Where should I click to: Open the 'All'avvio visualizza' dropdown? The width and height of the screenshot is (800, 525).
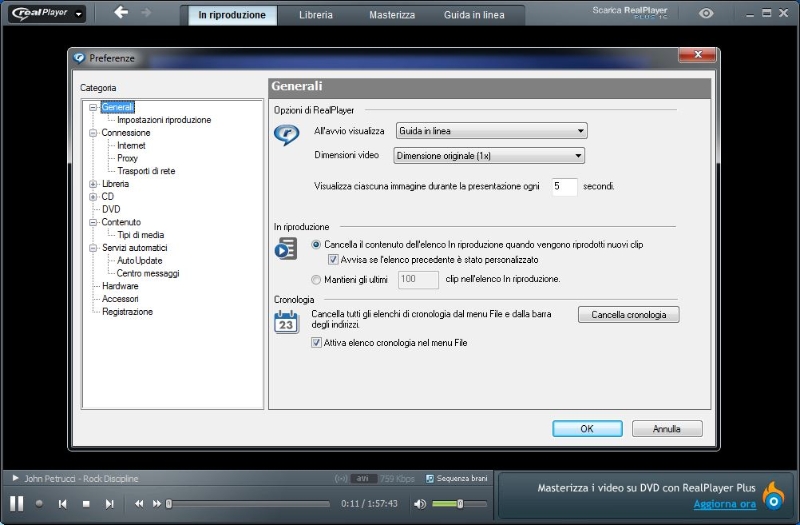coord(491,131)
